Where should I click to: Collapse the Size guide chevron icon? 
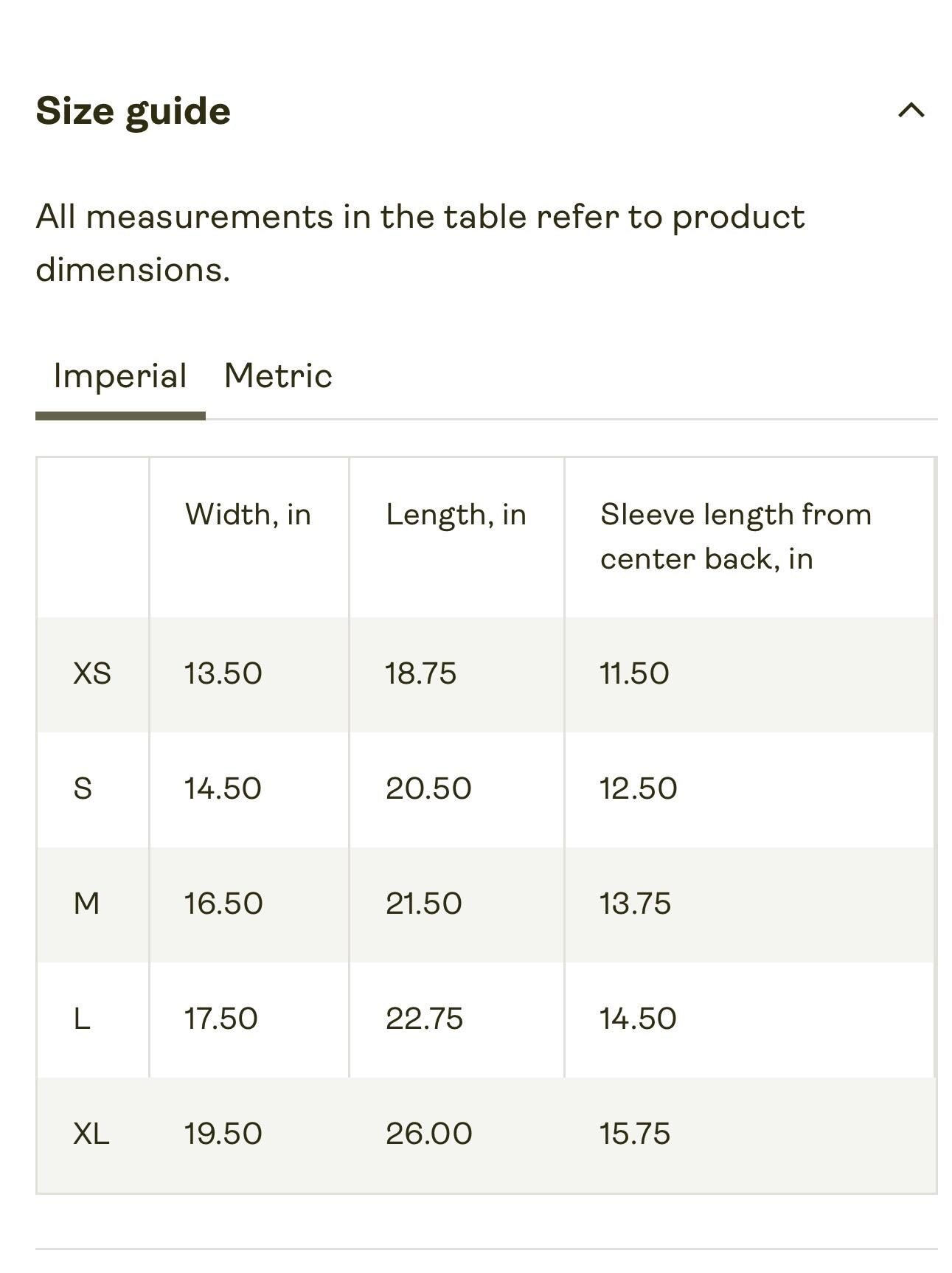pyautogui.click(x=911, y=111)
